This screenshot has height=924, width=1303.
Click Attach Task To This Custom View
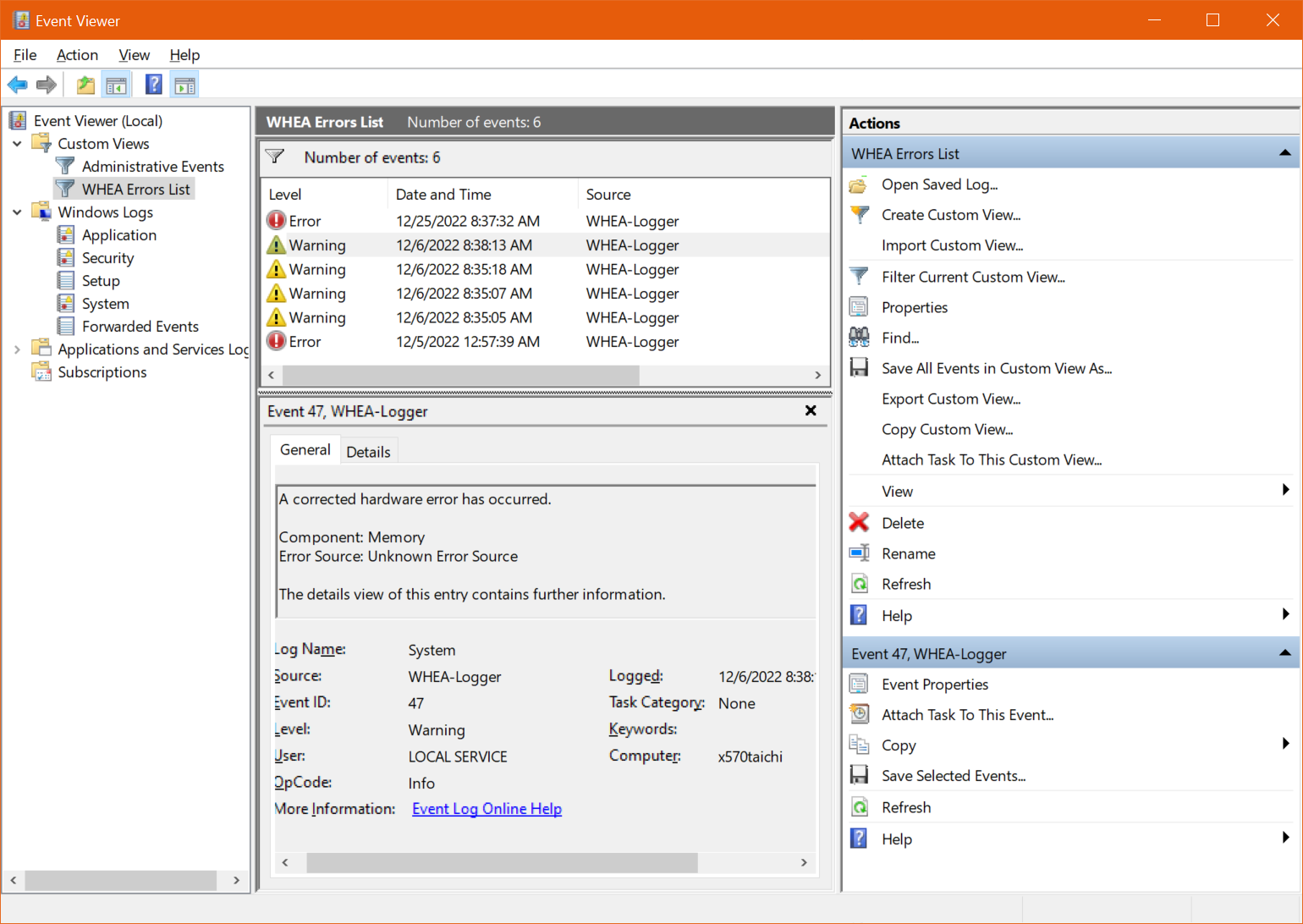pos(992,459)
